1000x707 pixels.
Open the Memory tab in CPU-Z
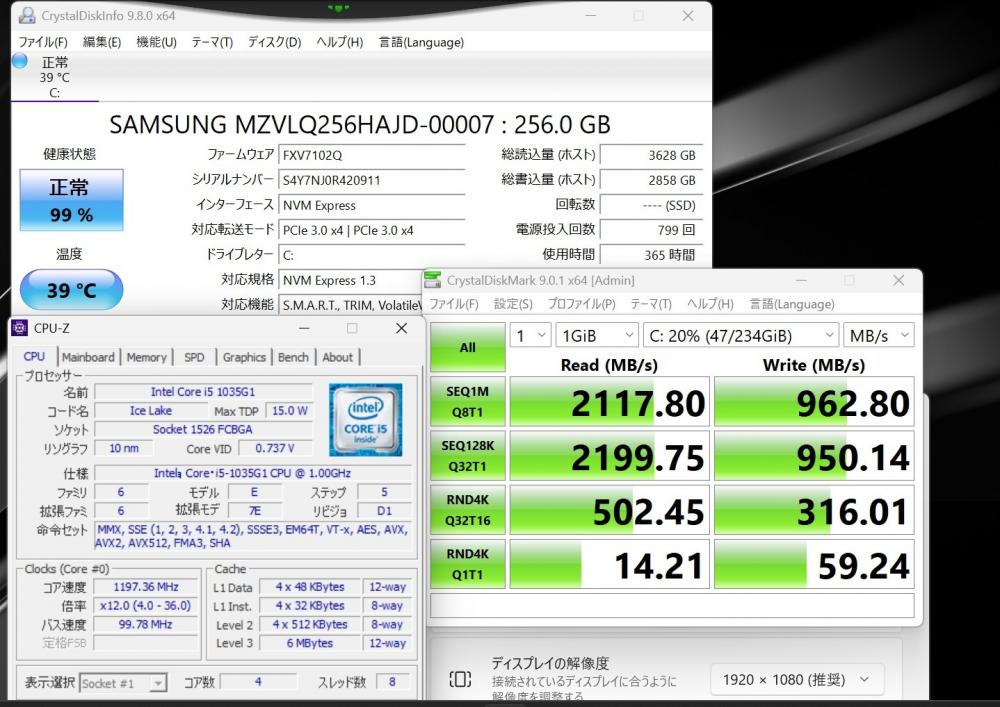146,357
